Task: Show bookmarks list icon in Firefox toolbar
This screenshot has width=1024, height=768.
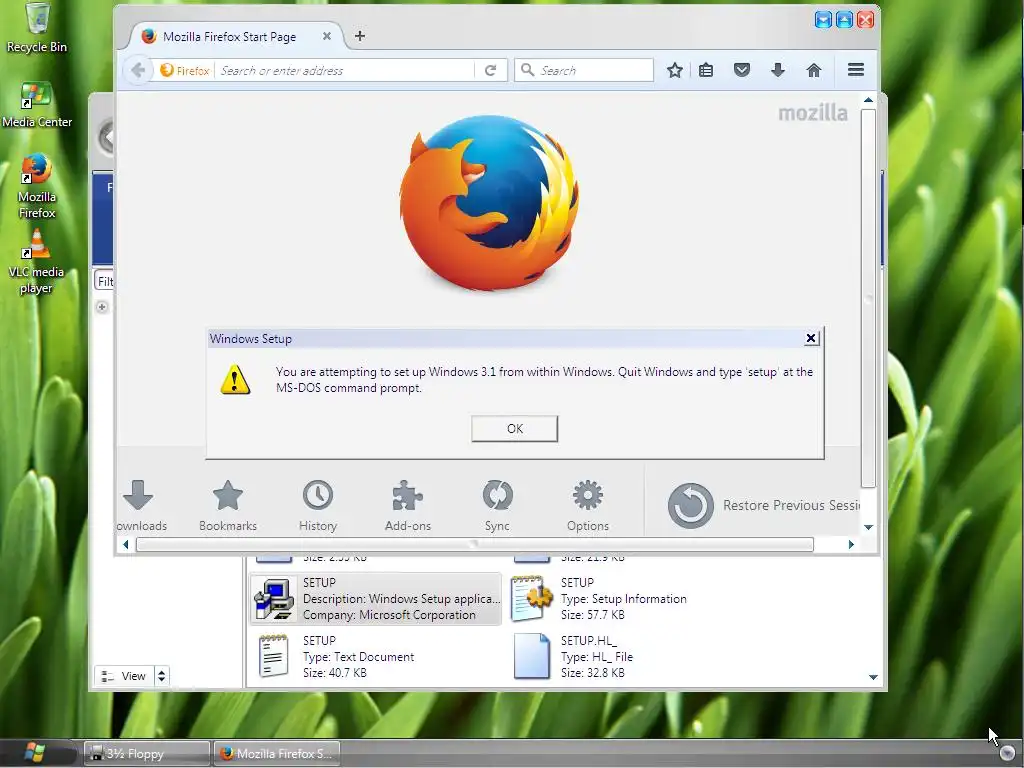Action: pos(706,70)
